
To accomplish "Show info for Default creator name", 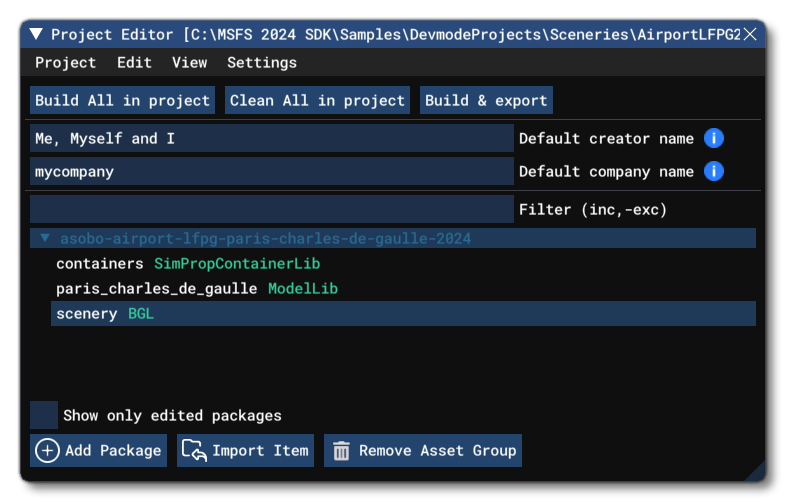I will coord(714,138).
